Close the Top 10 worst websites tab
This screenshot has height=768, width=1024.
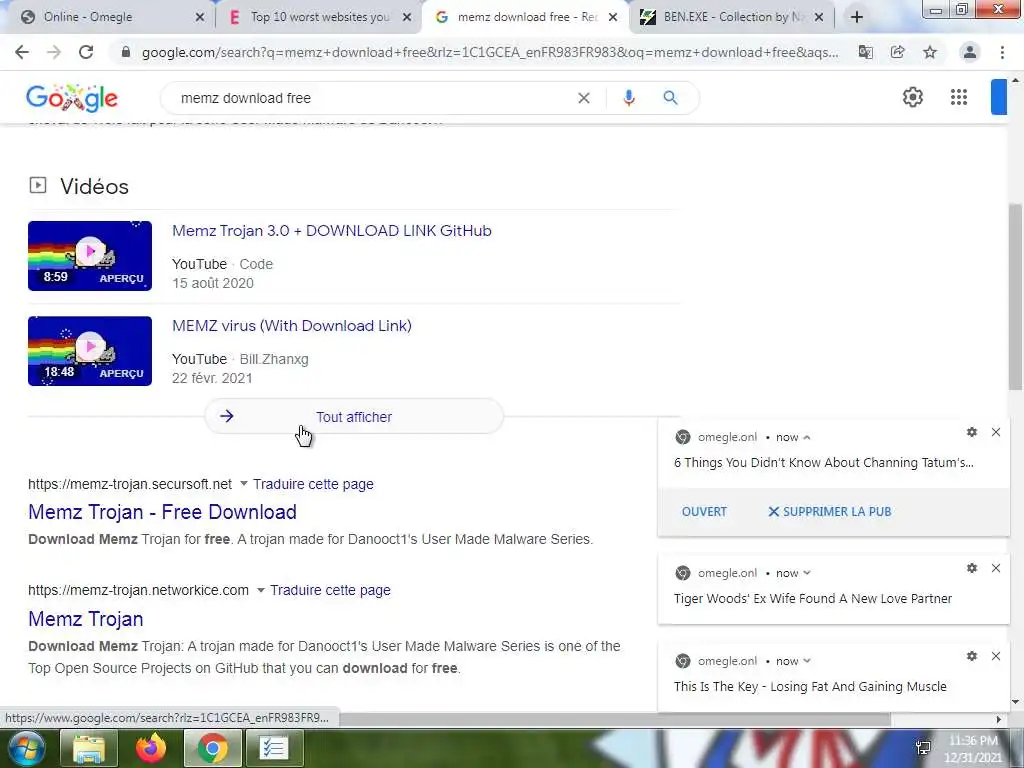point(407,18)
